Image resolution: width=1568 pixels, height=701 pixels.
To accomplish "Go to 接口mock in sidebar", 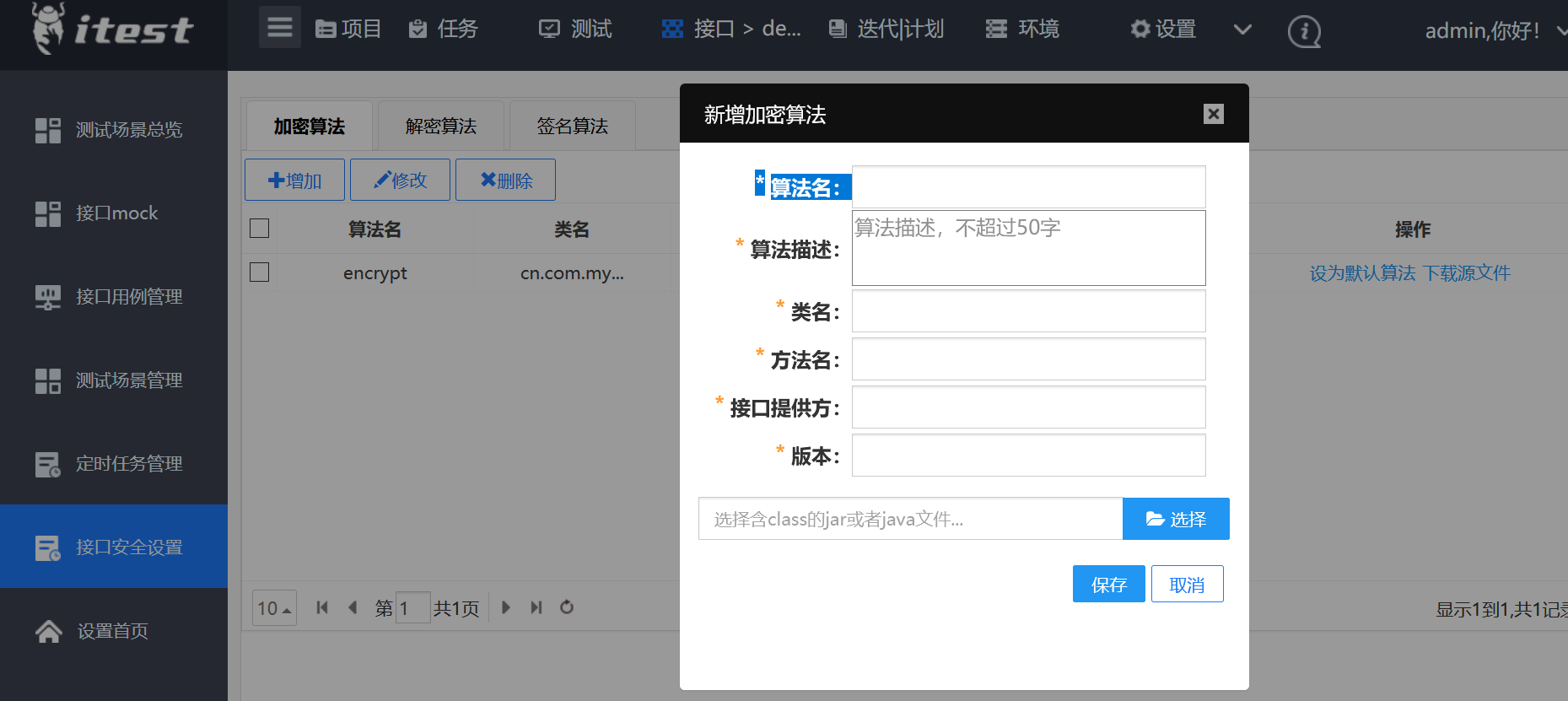I will (114, 213).
